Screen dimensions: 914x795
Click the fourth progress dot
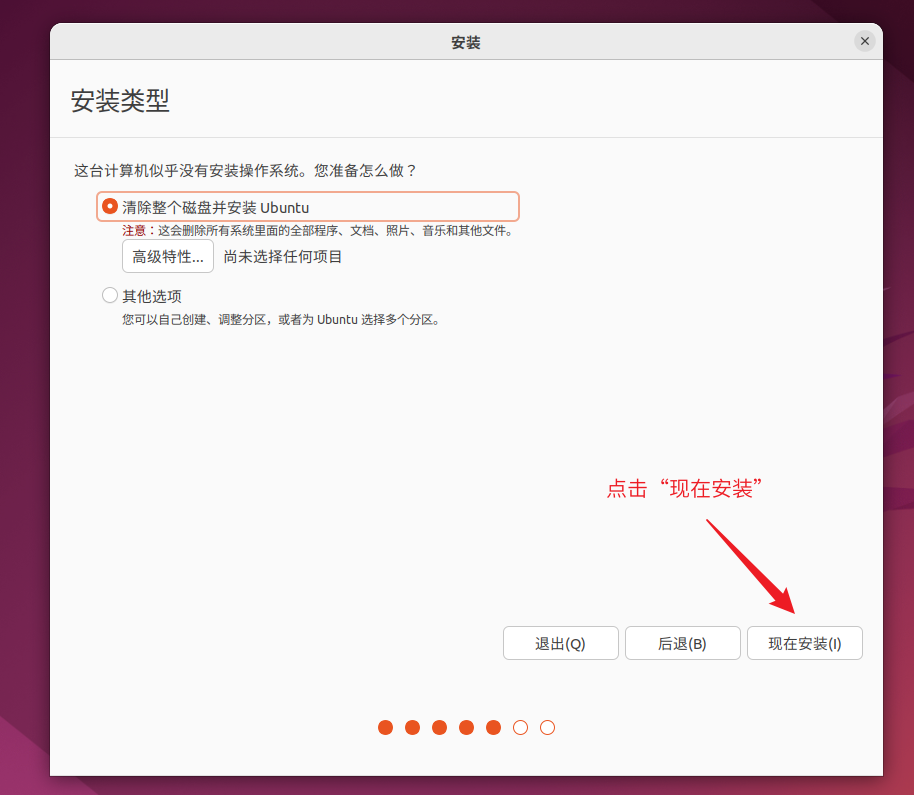click(466, 728)
